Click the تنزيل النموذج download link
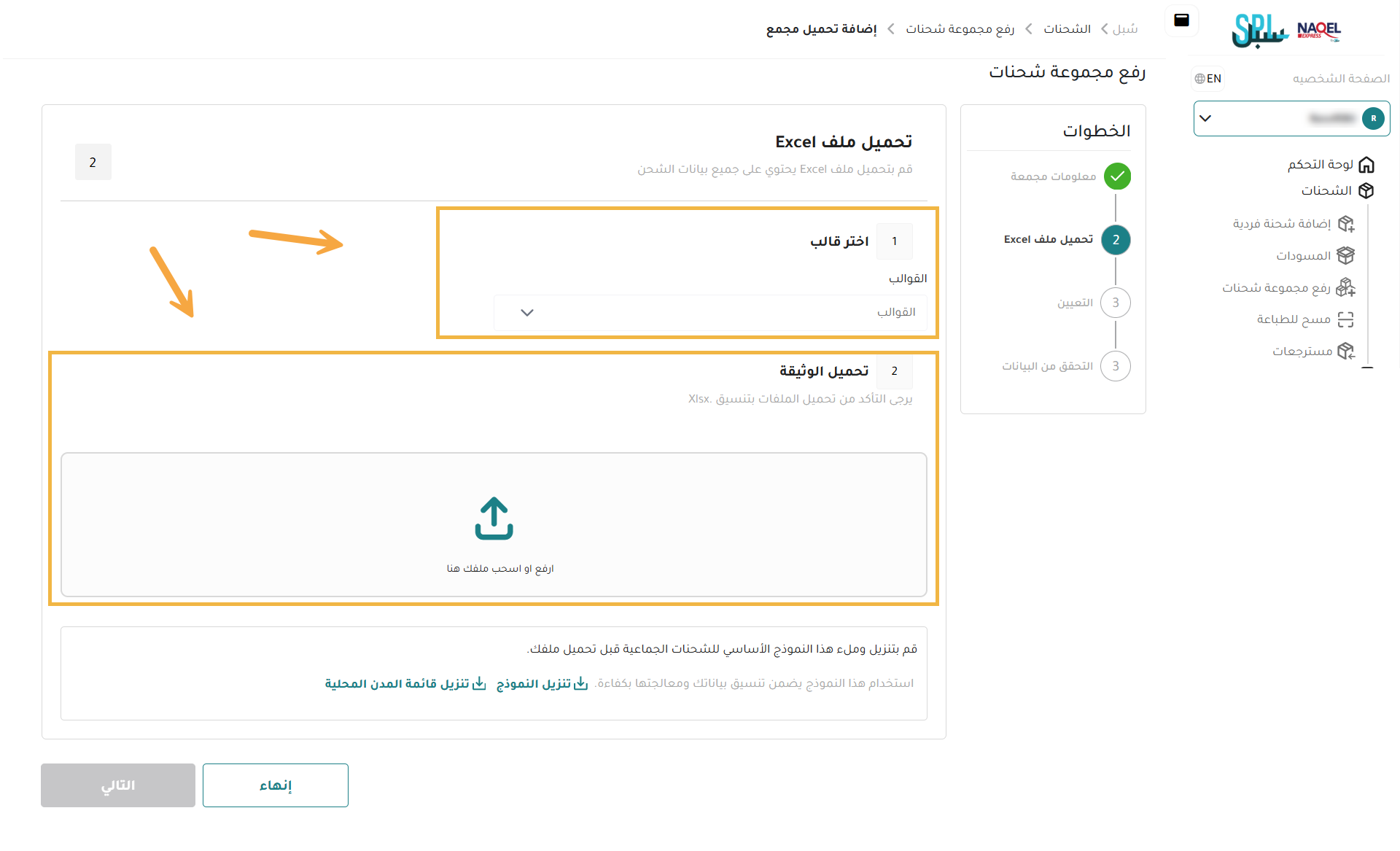This screenshot has height=851, width=1400. (542, 684)
